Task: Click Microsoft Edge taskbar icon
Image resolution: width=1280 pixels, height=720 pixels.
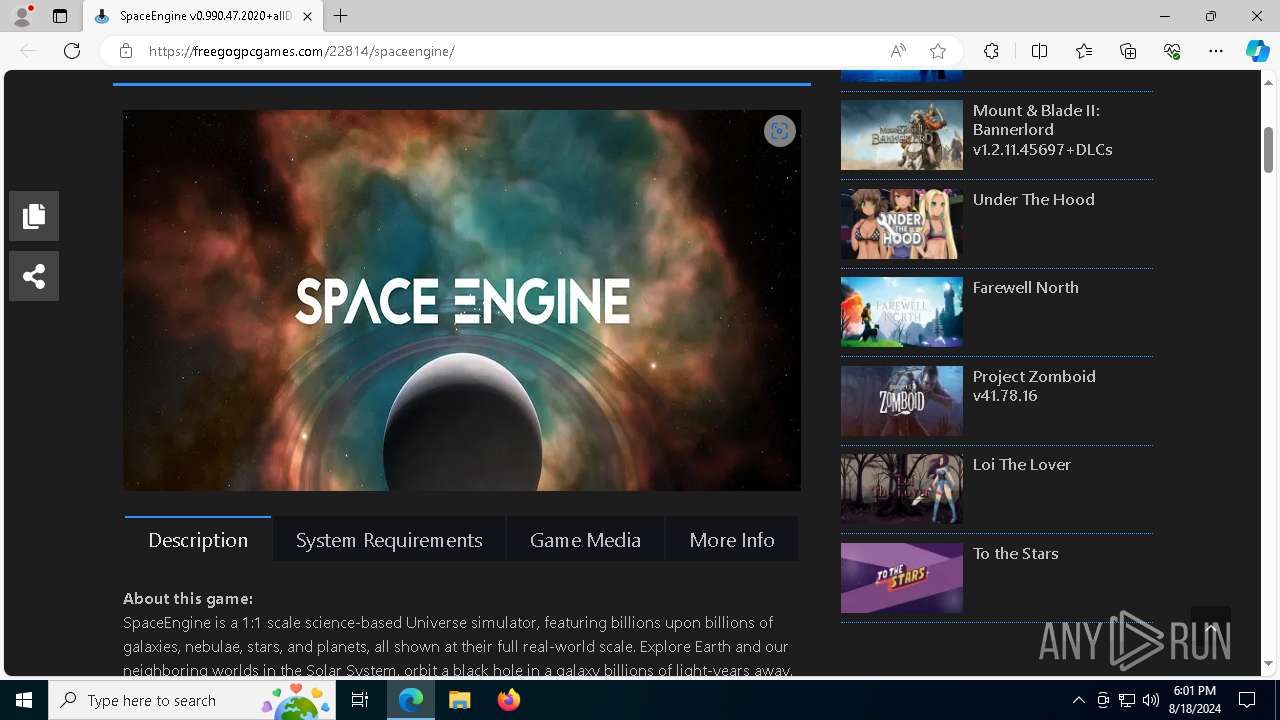Action: (411, 700)
